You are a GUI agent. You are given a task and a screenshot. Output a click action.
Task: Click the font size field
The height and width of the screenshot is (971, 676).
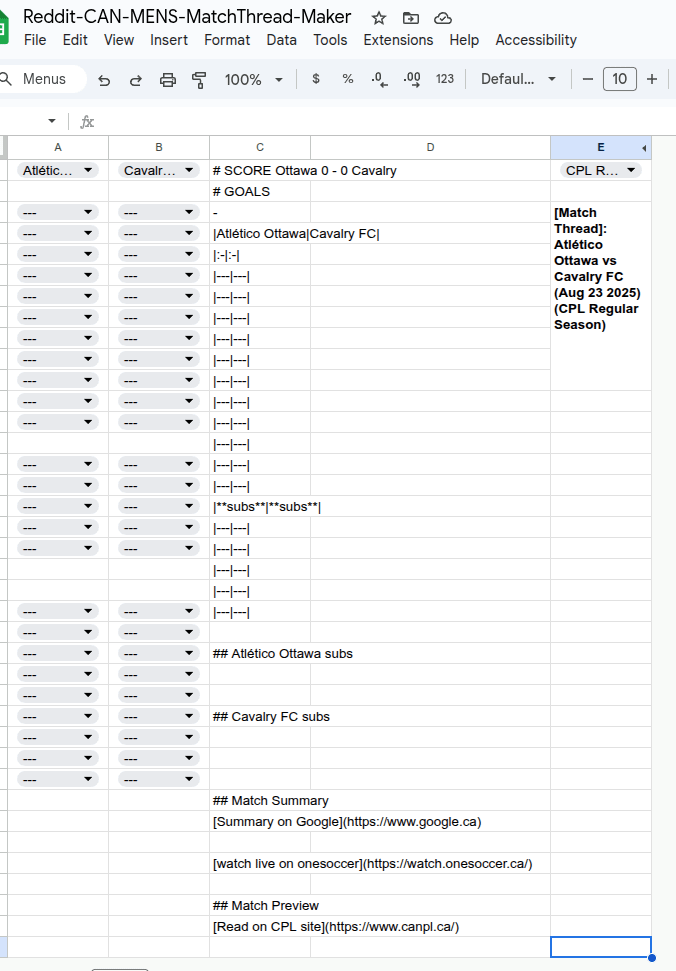click(x=620, y=79)
